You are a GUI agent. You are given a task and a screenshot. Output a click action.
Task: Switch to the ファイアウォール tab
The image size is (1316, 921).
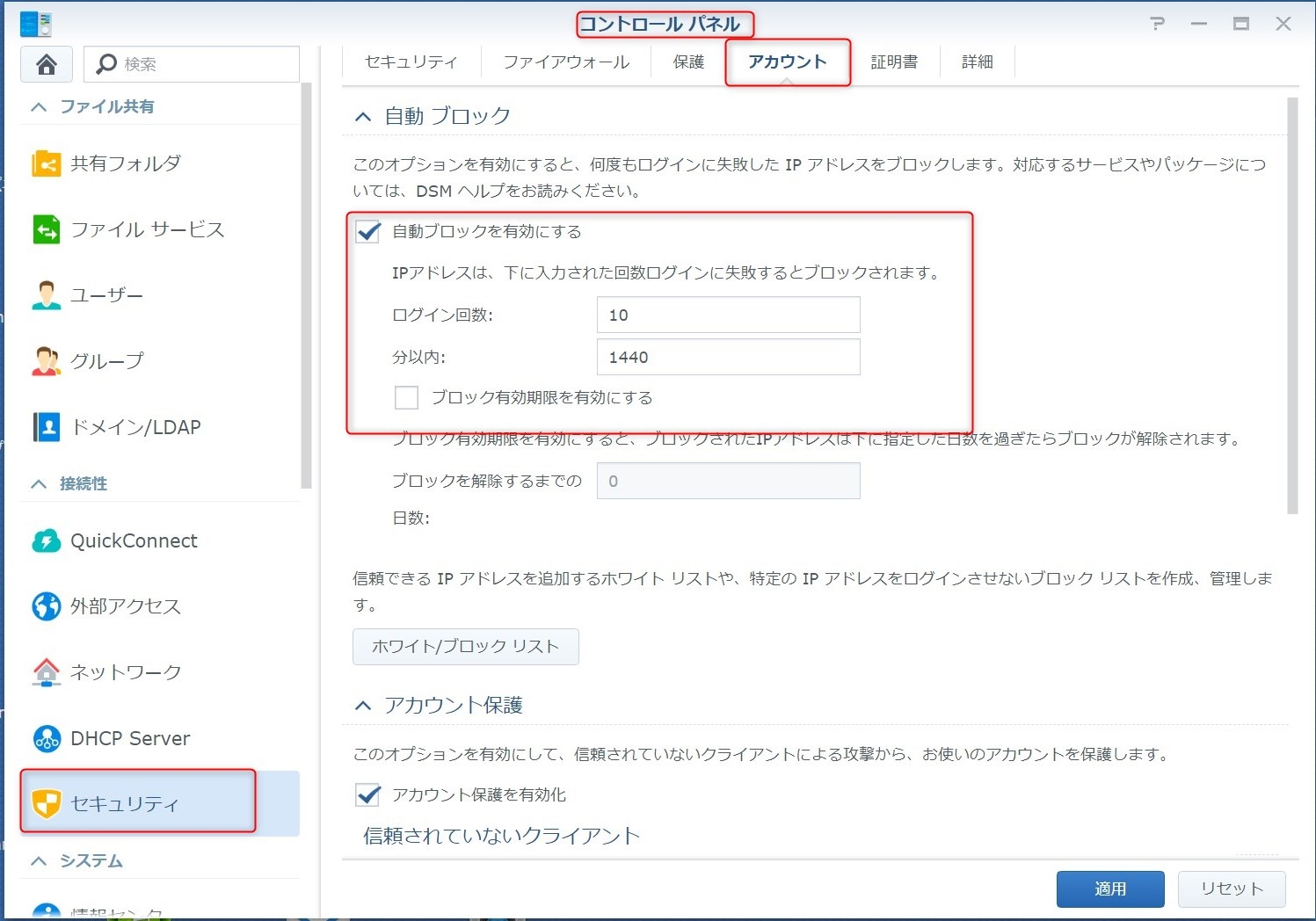click(x=566, y=62)
